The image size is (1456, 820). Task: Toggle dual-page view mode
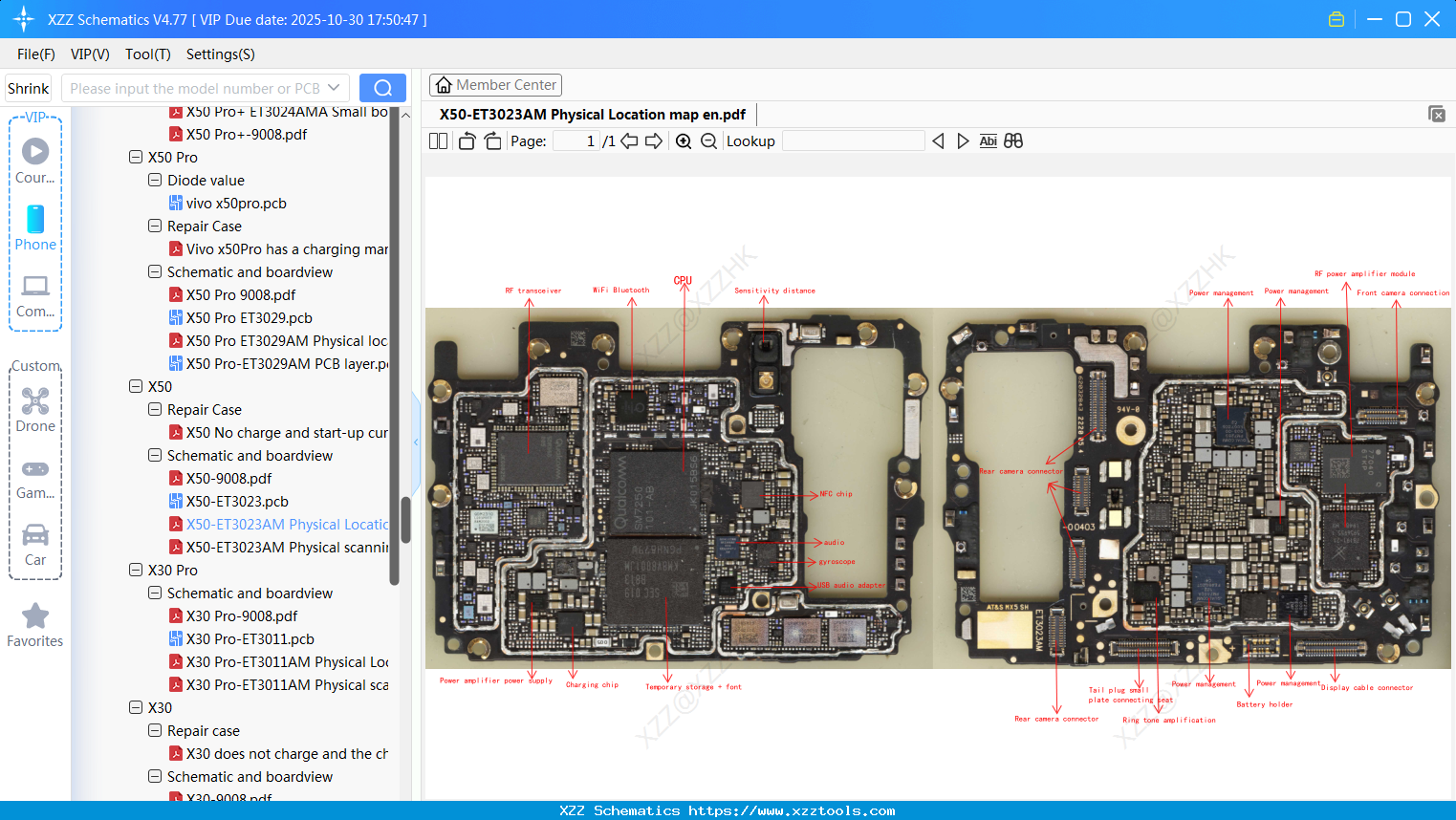tap(437, 140)
